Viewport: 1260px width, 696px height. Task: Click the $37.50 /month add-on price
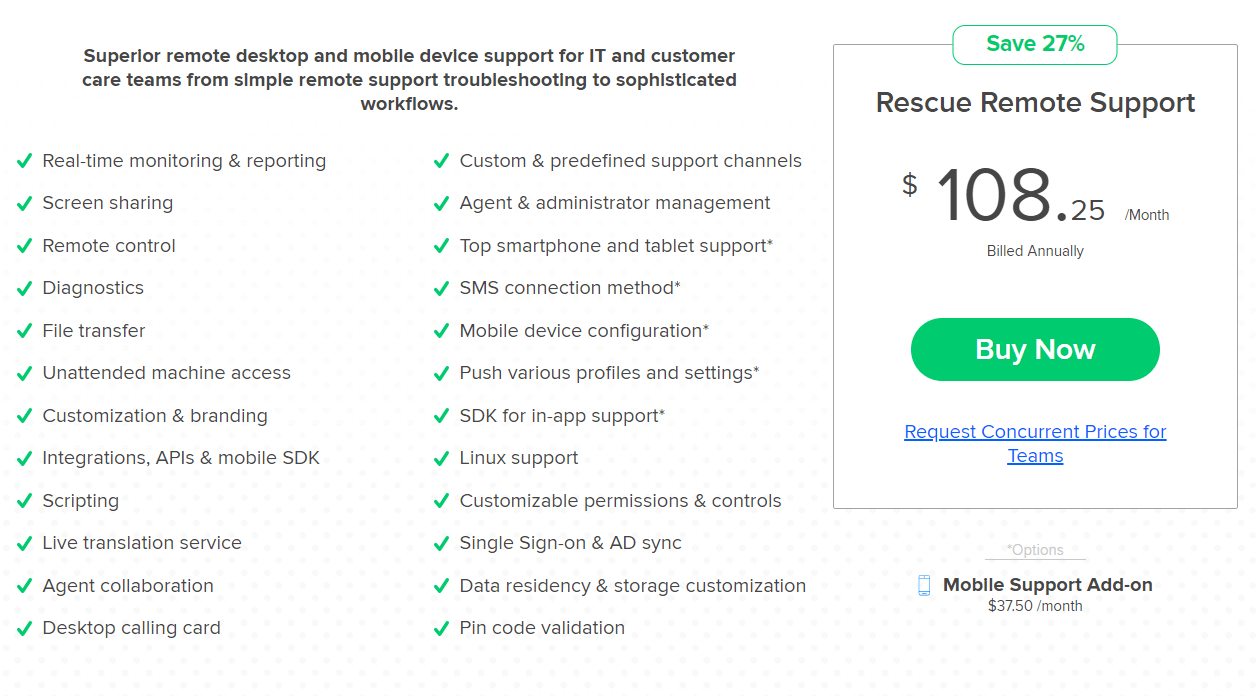(x=1035, y=606)
